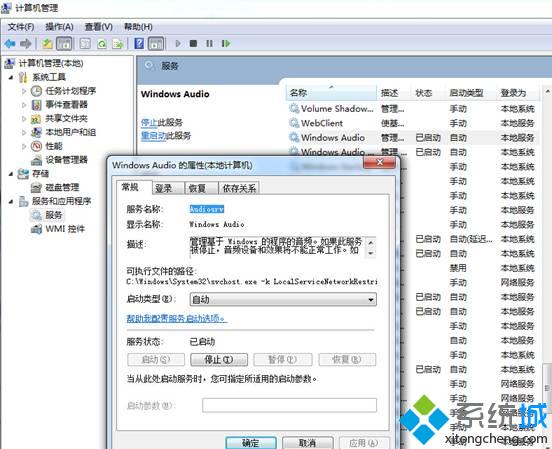The image size is (552, 449).
Task: Switch to the 依存关系 tab
Action: point(239,188)
